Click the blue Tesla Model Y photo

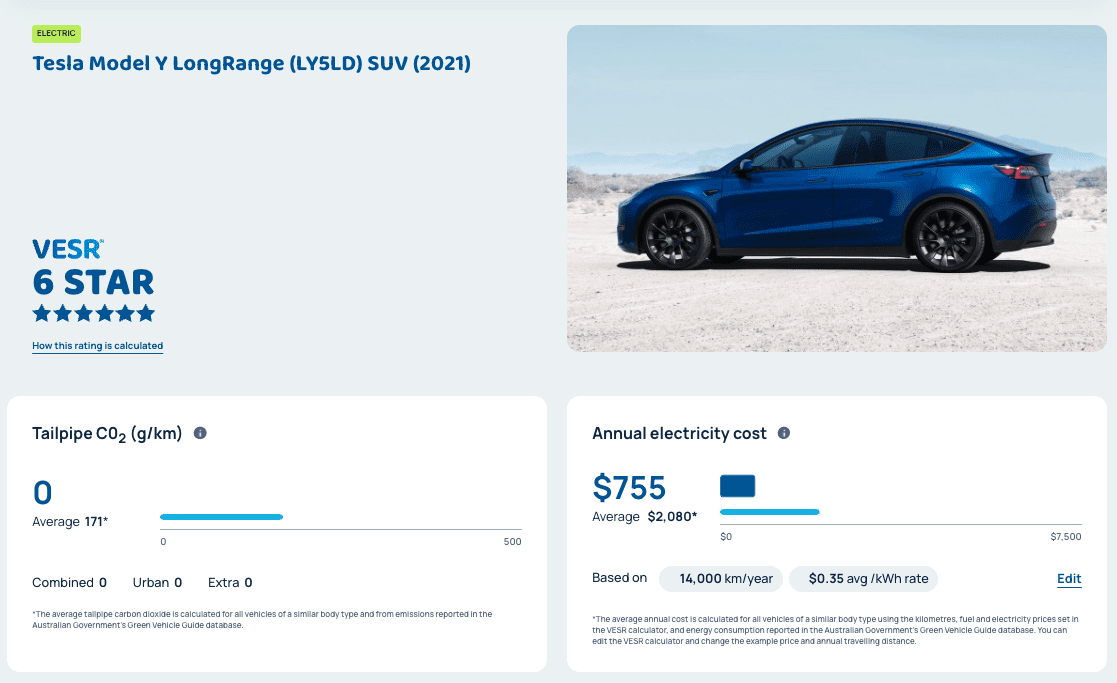click(x=836, y=188)
